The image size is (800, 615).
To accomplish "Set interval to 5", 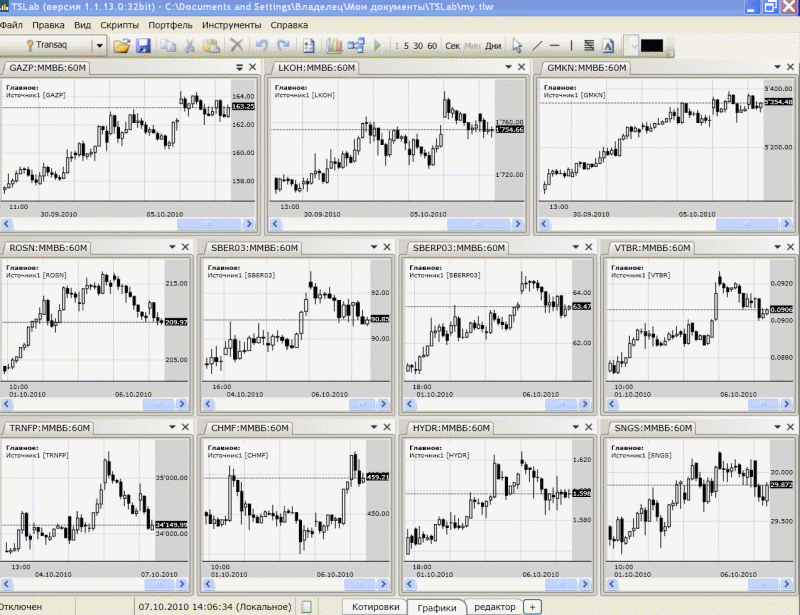I will pos(406,46).
